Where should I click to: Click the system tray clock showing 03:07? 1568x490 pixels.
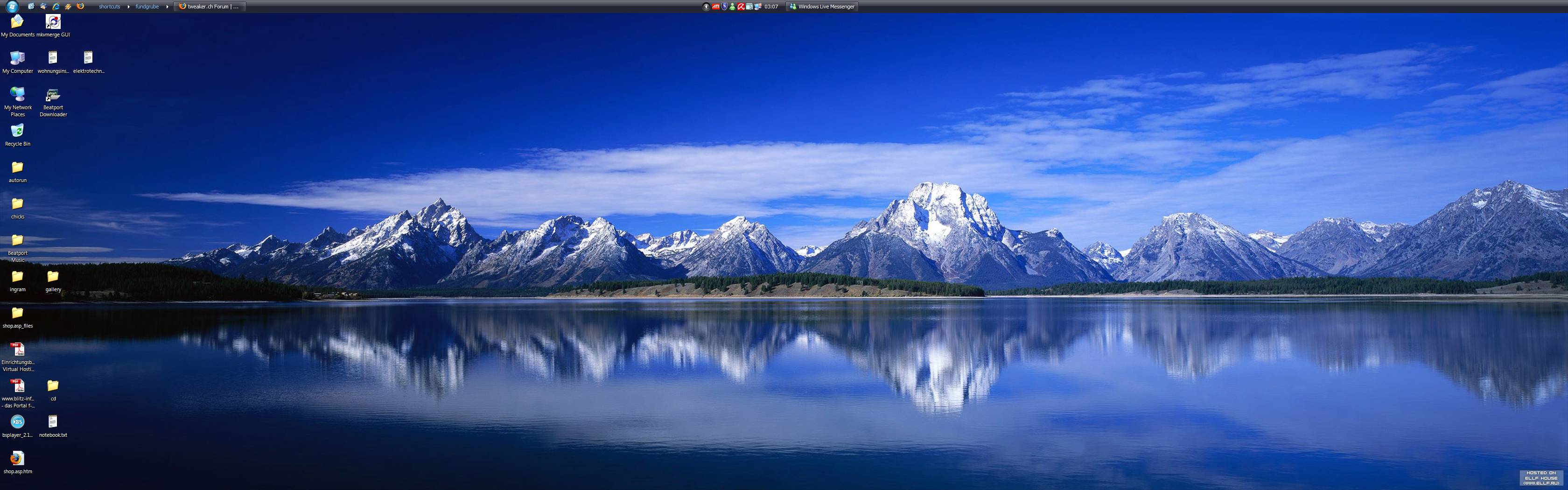pos(771,7)
